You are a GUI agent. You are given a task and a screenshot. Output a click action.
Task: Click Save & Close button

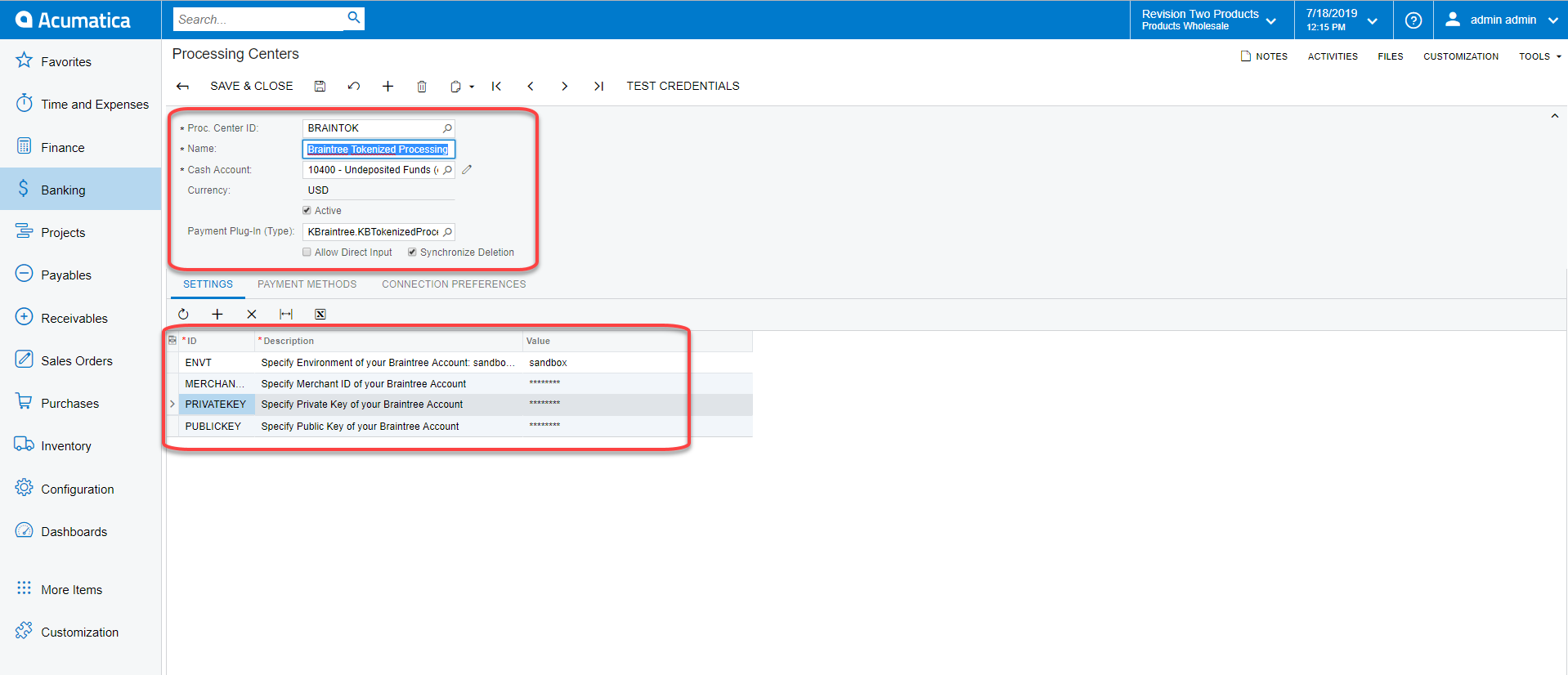(252, 86)
